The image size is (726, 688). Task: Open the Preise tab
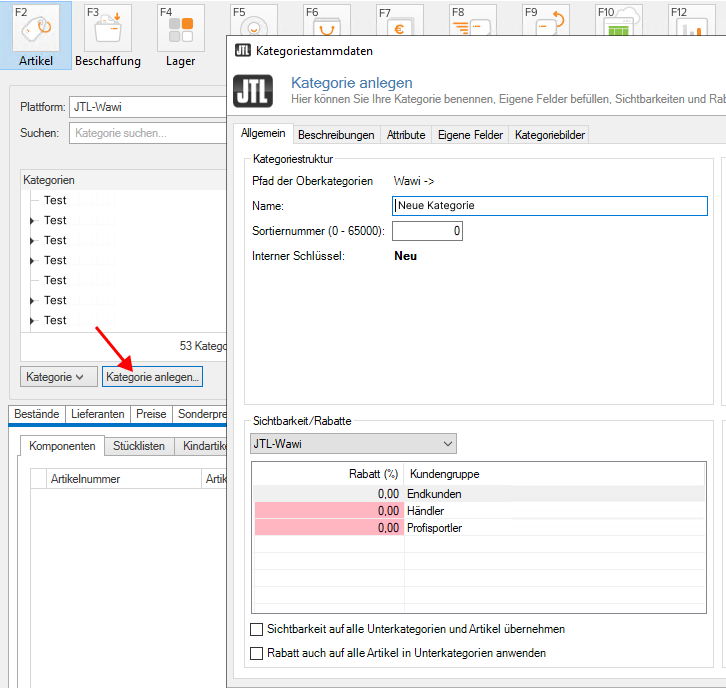pos(151,414)
